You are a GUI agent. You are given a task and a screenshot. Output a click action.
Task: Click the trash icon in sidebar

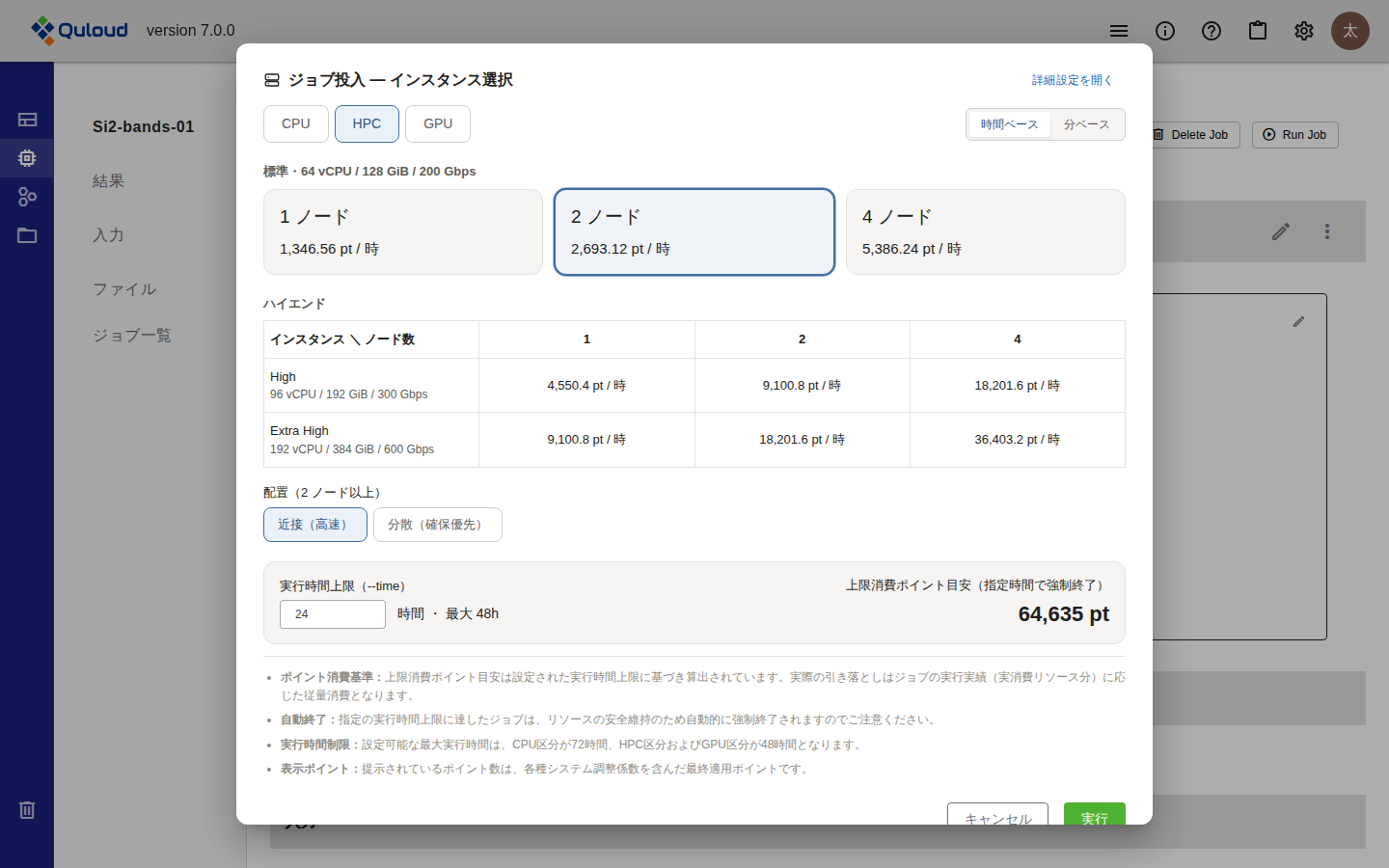[27, 810]
